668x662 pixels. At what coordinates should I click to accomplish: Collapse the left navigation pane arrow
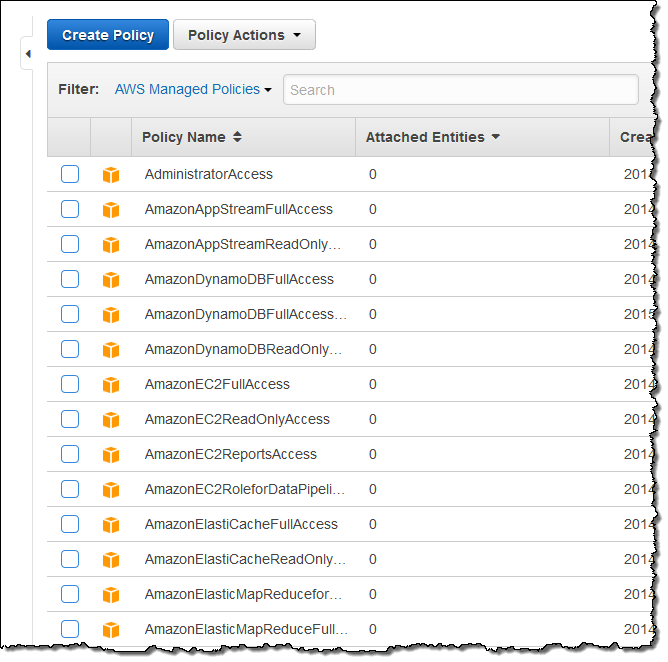[x=28, y=54]
